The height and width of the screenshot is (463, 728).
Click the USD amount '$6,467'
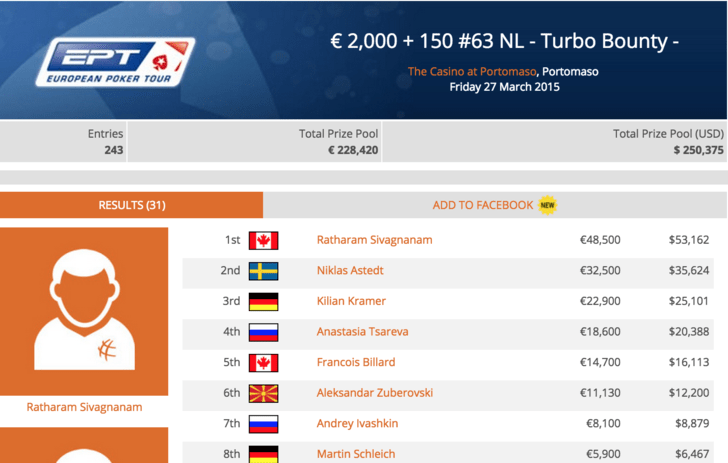tap(692, 454)
